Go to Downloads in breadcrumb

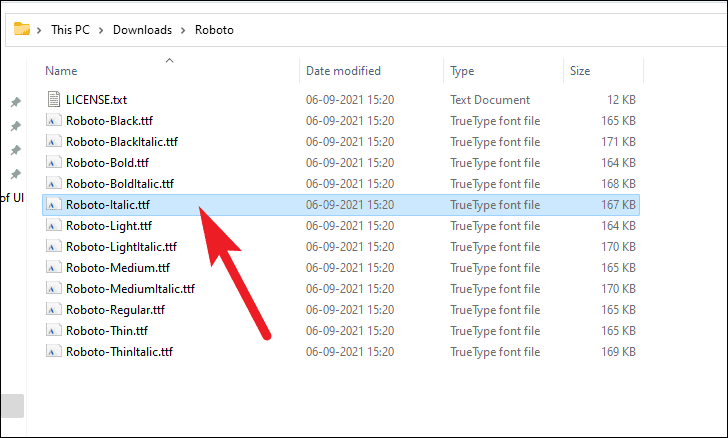click(142, 30)
